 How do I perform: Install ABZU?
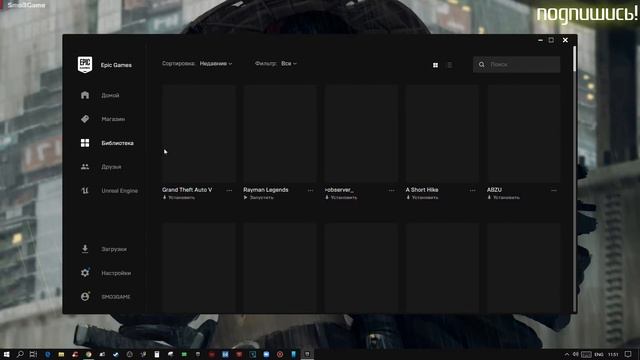[503, 198]
